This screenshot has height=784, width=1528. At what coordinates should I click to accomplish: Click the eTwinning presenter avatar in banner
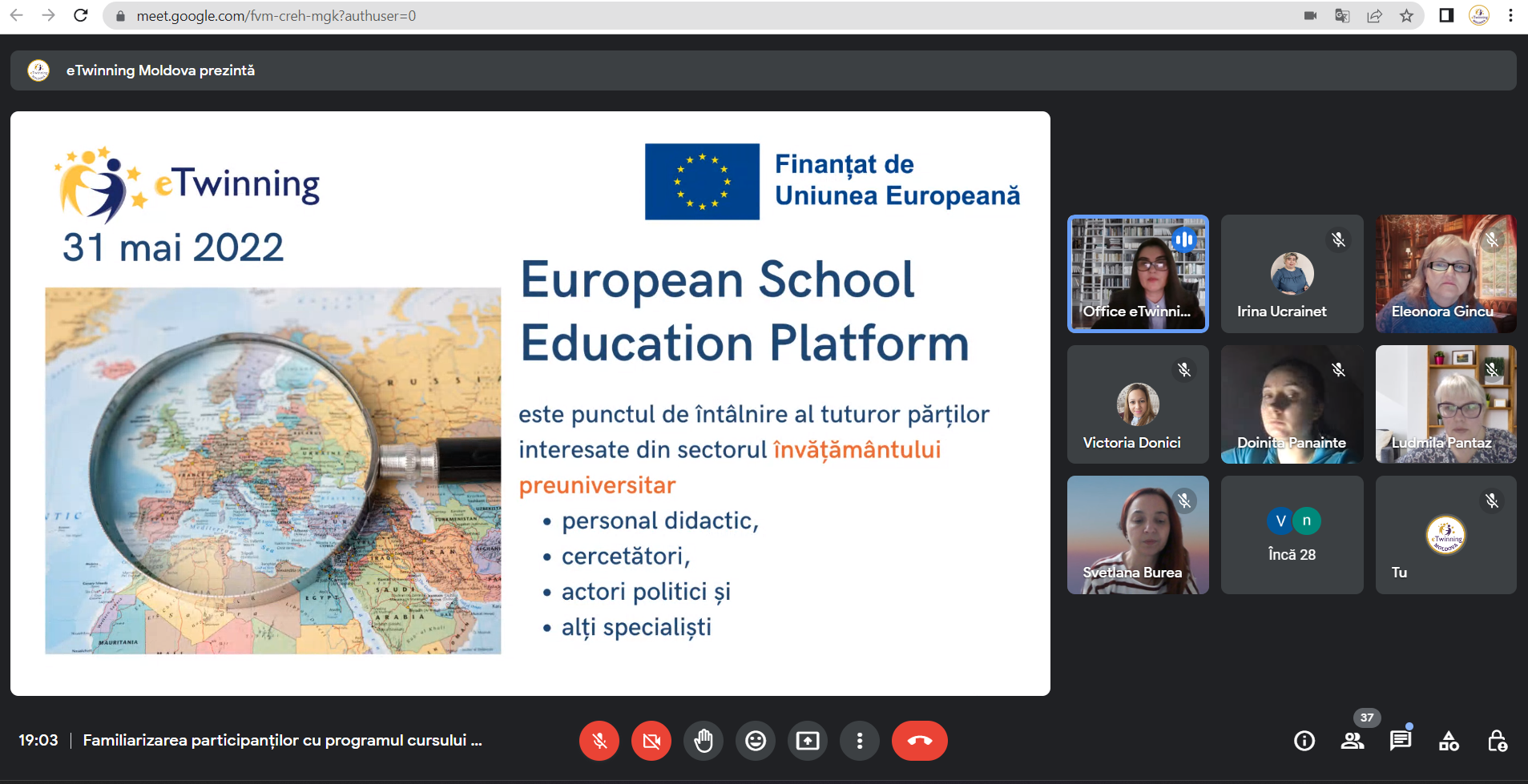(38, 70)
